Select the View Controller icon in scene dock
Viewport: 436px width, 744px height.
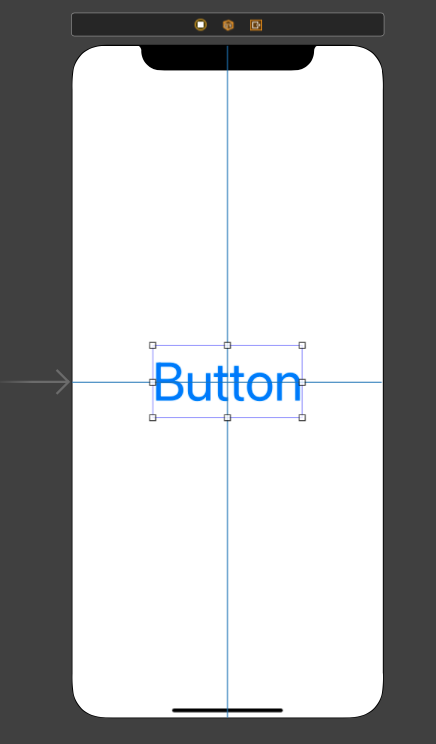click(x=201, y=25)
